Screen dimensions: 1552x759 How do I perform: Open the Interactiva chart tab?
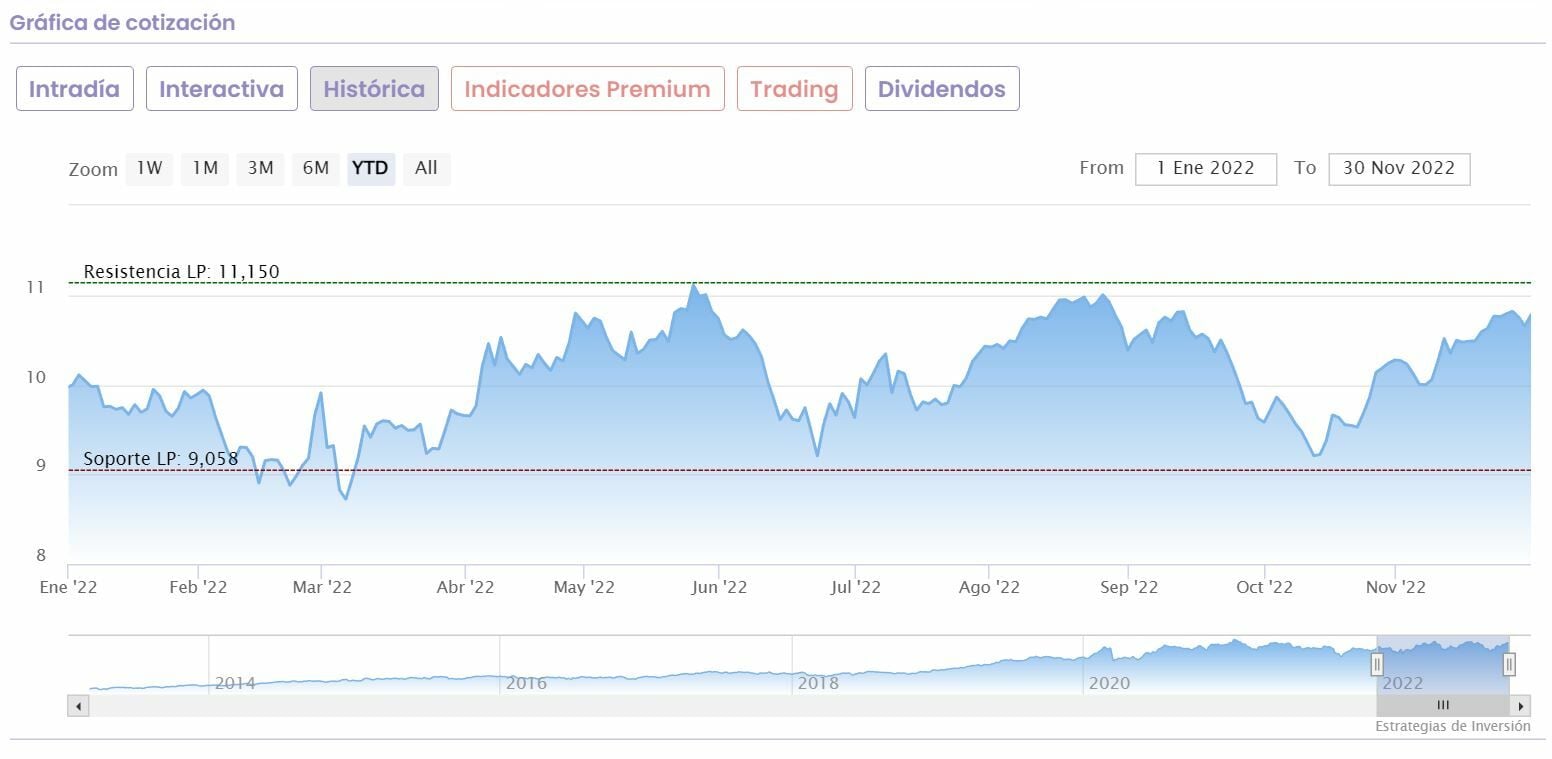(x=221, y=89)
